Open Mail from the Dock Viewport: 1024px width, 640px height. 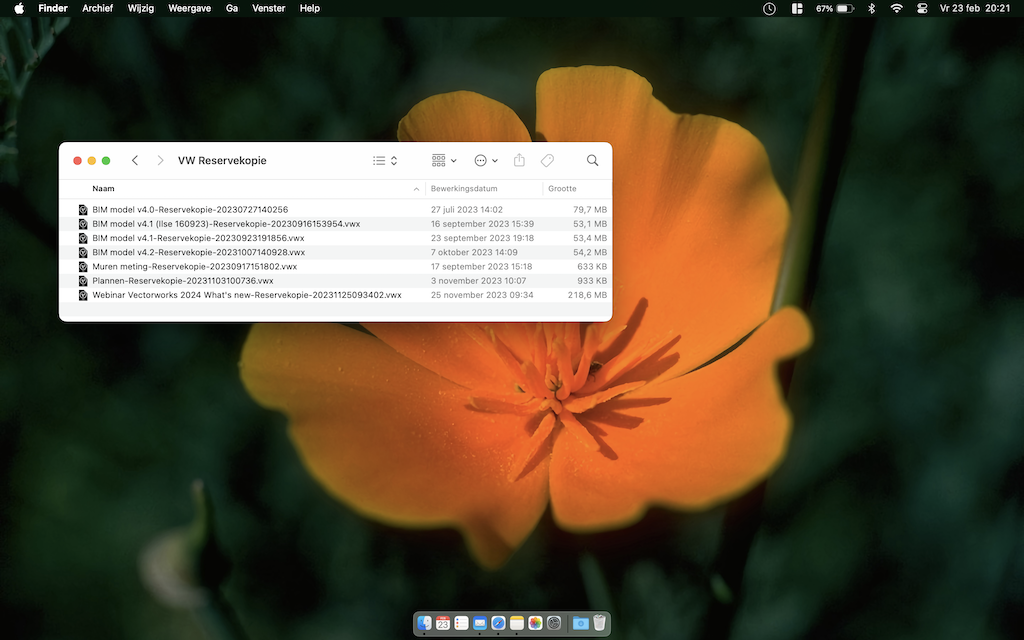coord(479,623)
